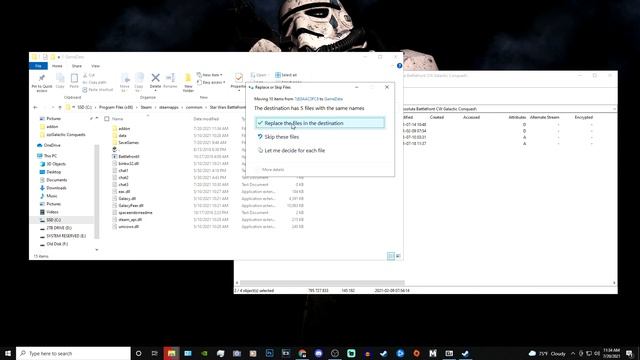Open 3D Objects in the navigation pane

56,164
